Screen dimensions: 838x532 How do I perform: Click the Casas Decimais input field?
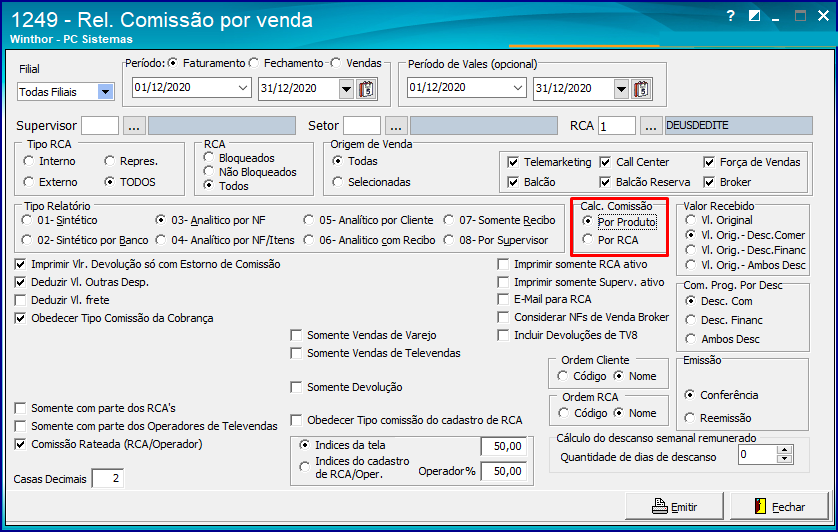pyautogui.click(x=107, y=478)
